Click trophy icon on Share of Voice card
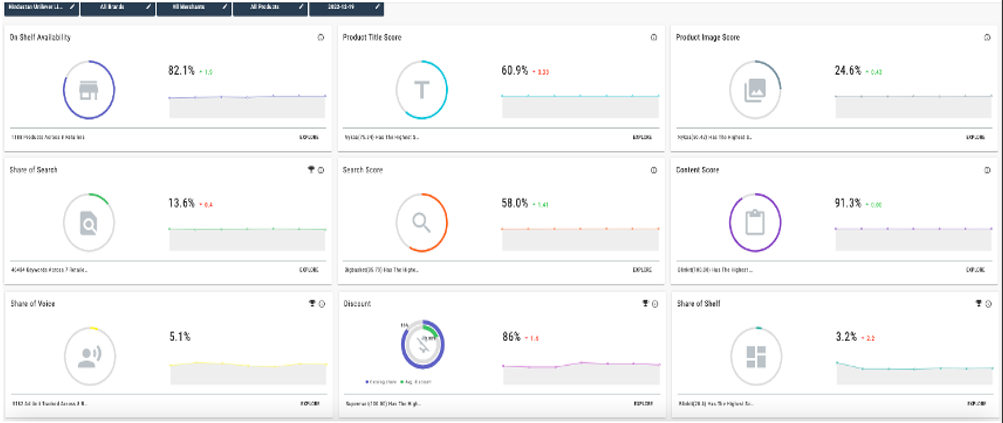Viewport: 1003px width, 423px height. click(312, 303)
